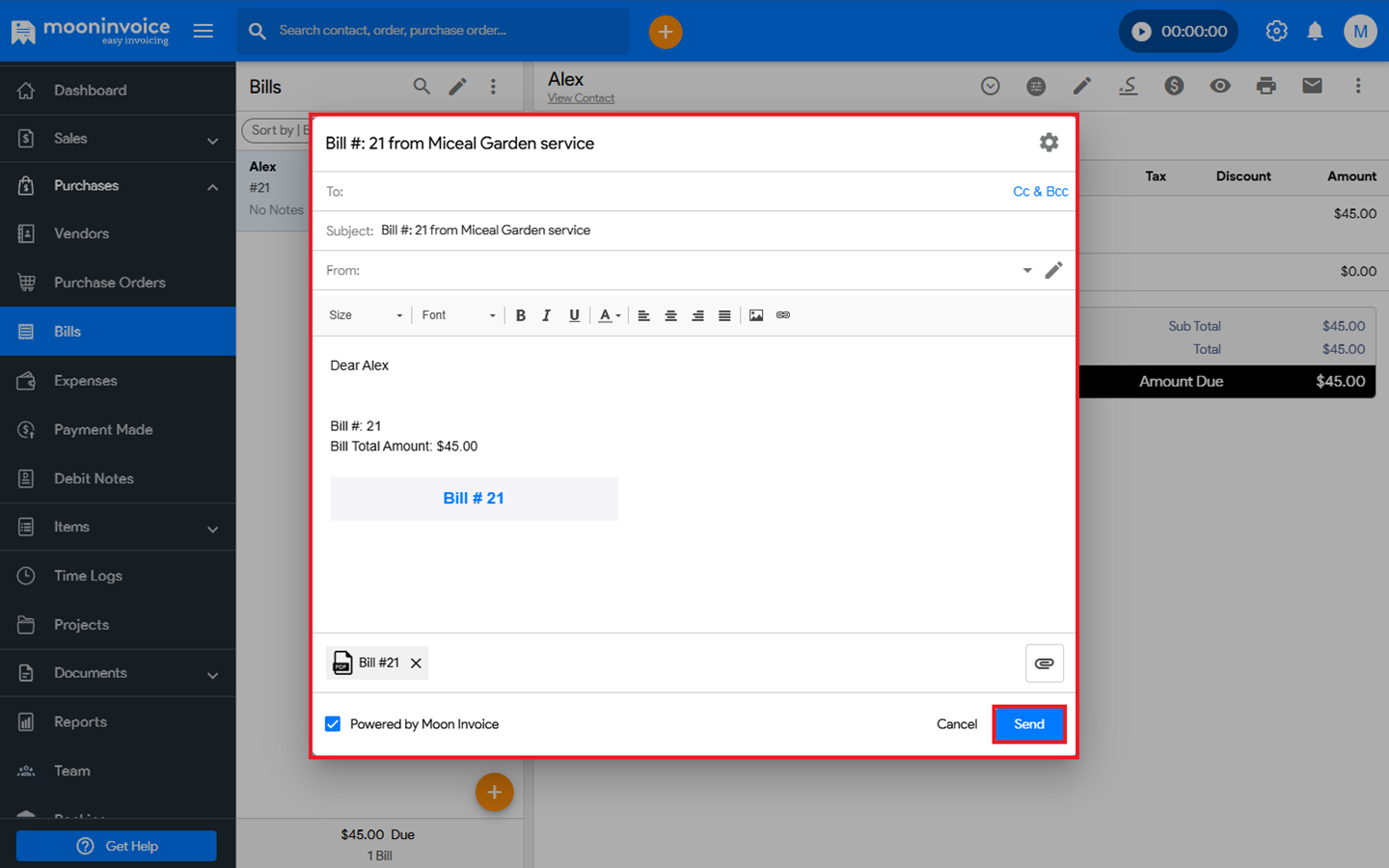Expand the From address dropdown arrow
Image resolution: width=1389 pixels, height=868 pixels.
coord(1026,271)
